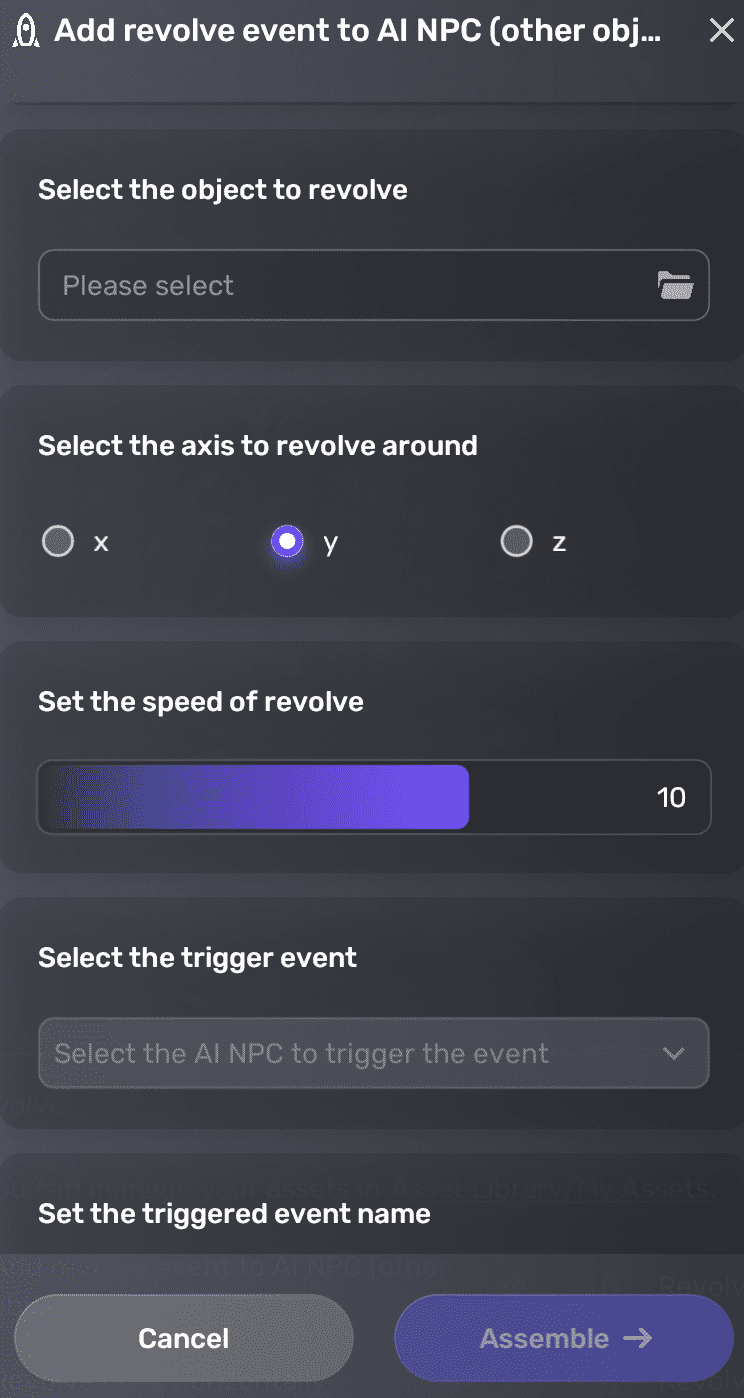Screen dimensions: 744x1398
Task: Click the rocket icon in dialog header
Action: click(x=27, y=31)
